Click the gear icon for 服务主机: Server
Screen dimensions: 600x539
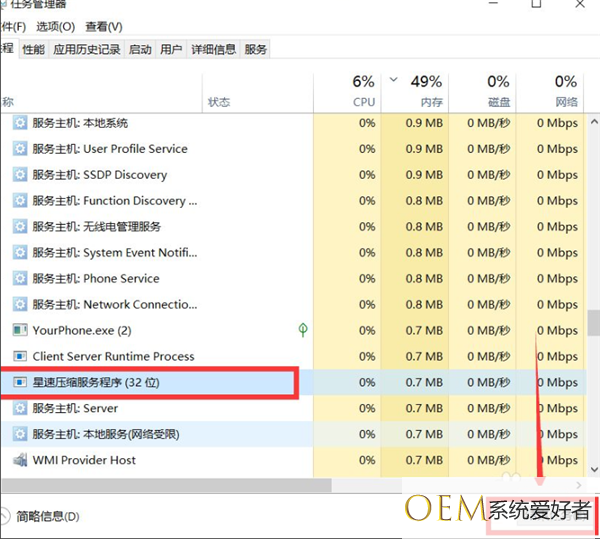click(19, 408)
